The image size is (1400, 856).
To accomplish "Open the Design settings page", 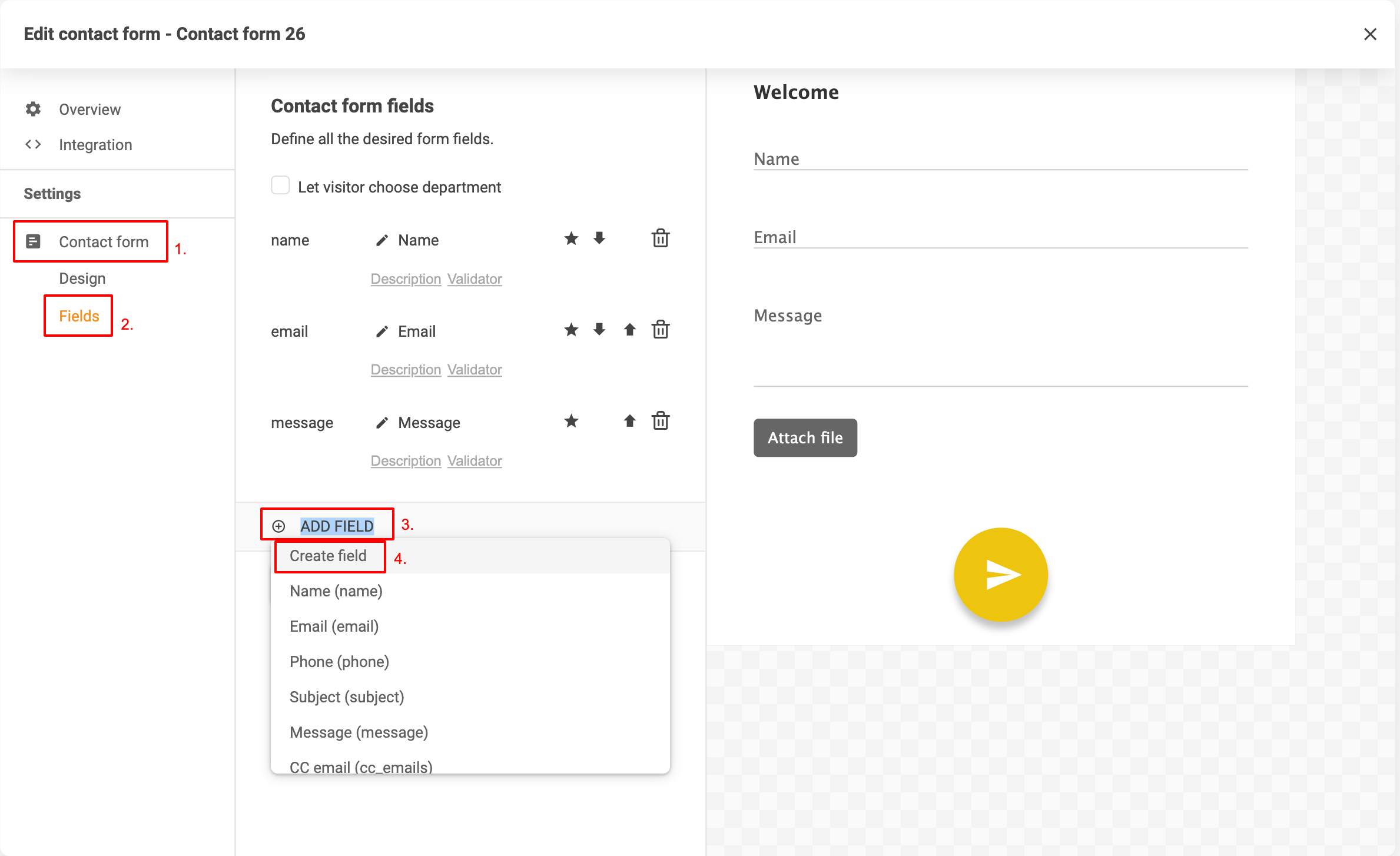I will coord(82,278).
